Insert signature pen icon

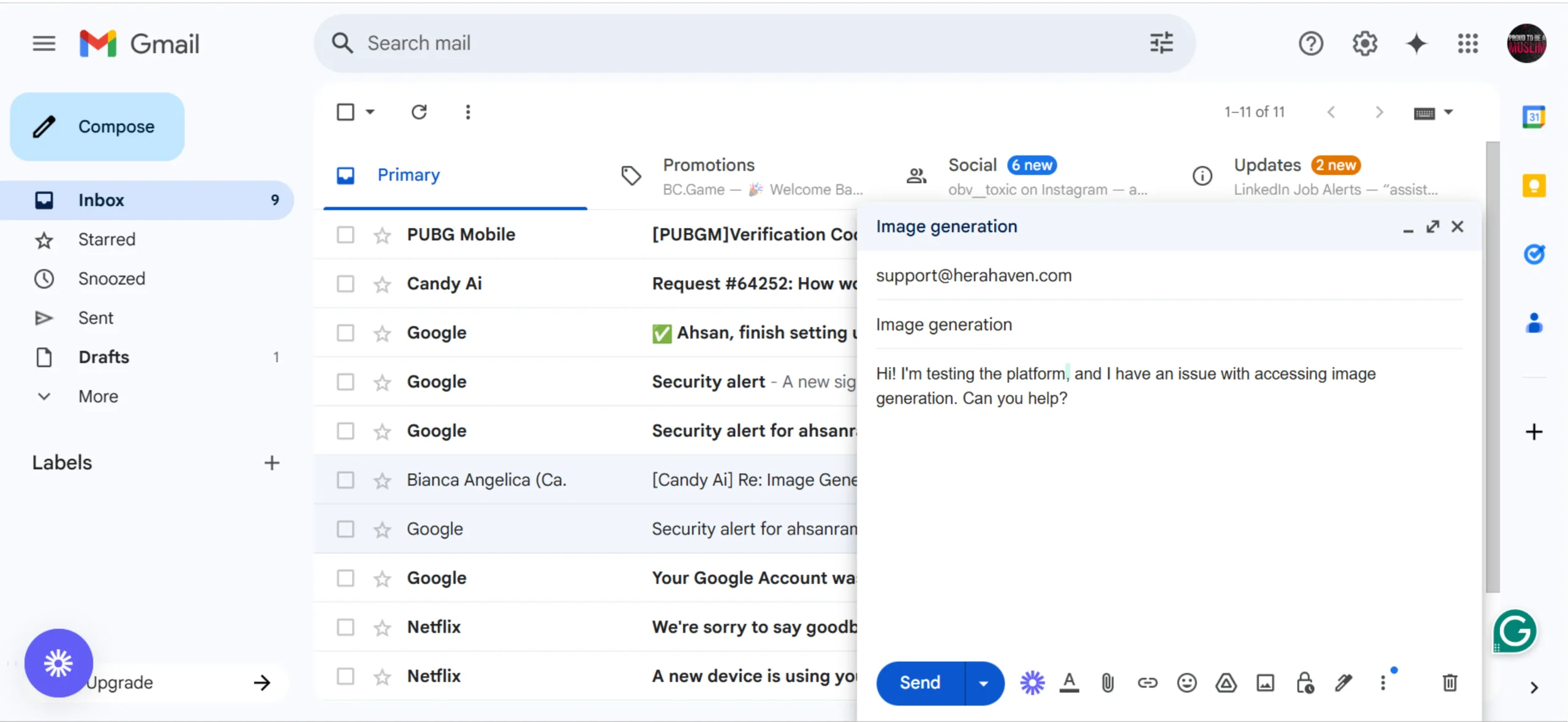click(x=1343, y=683)
